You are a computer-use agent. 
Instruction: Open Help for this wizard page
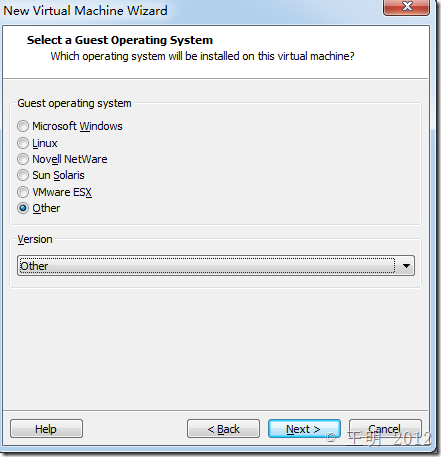pyautogui.click(x=46, y=429)
